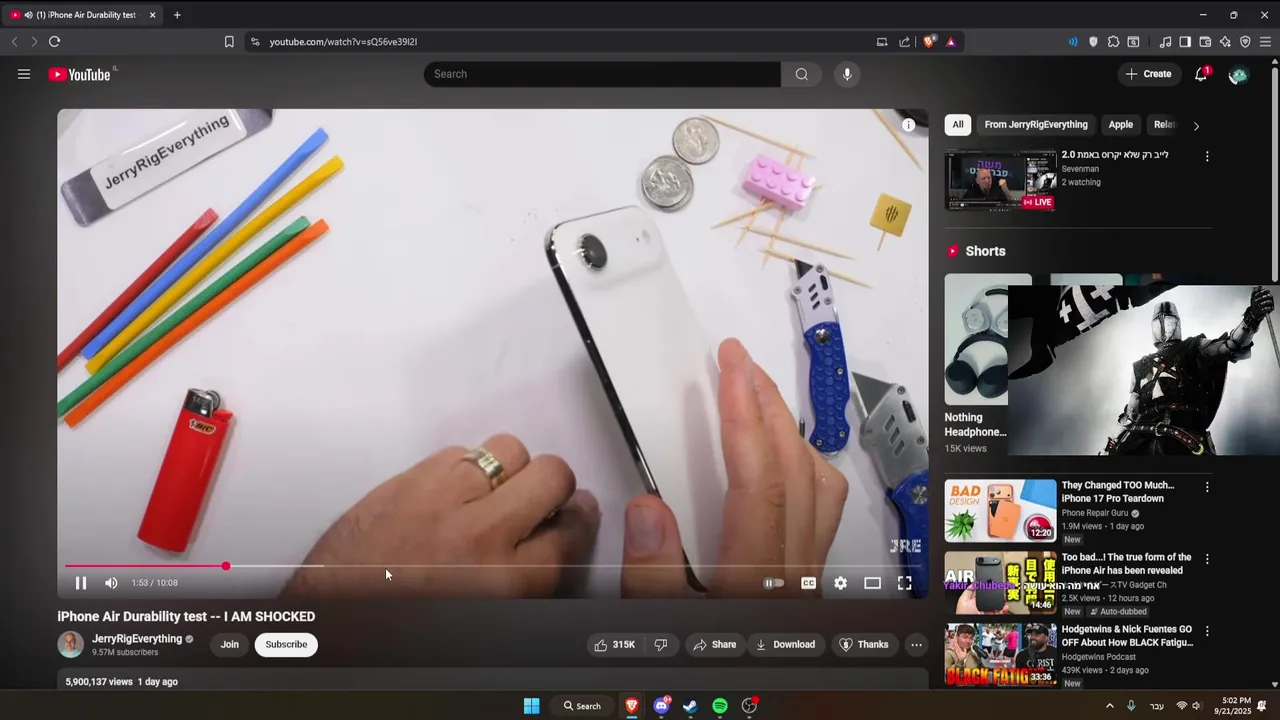Open Discord from the taskbar
Viewport: 1280px width, 720px height.
pos(661,706)
